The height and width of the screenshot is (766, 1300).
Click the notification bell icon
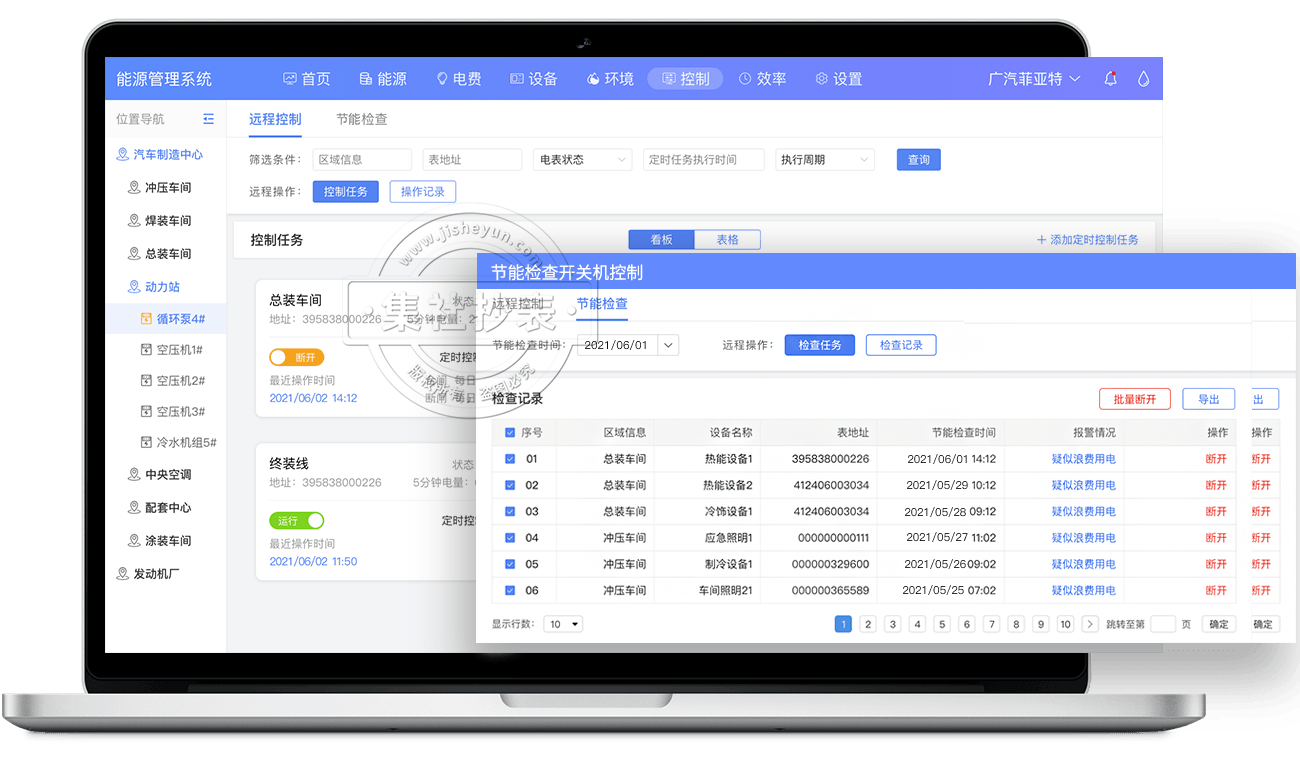(x=1110, y=79)
